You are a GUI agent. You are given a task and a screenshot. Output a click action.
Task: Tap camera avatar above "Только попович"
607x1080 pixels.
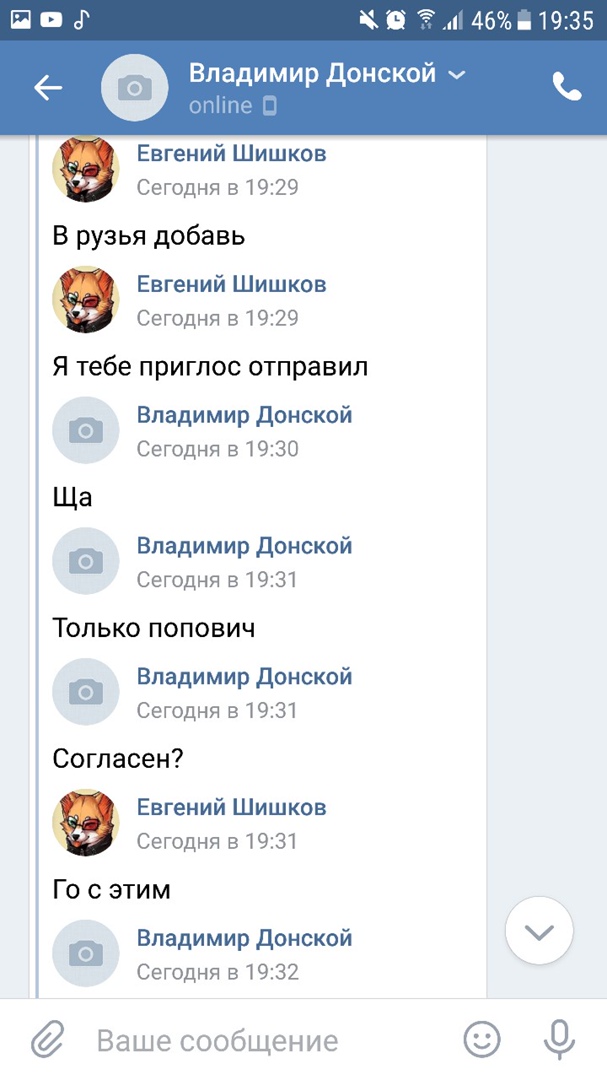86,561
